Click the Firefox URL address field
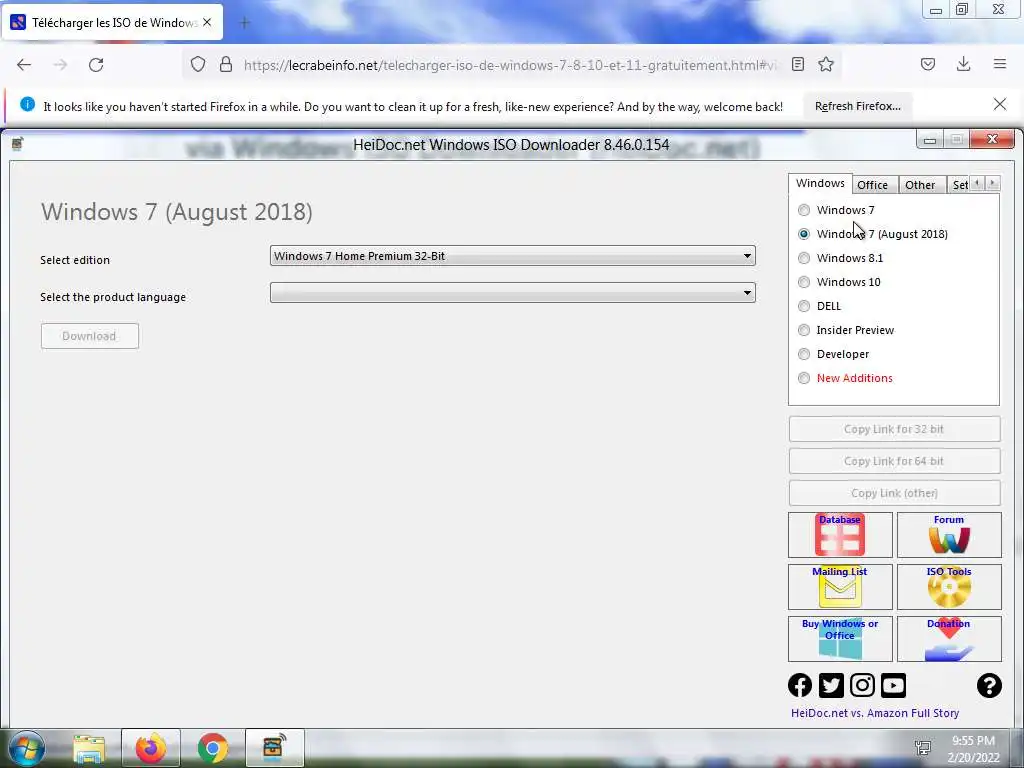The height and width of the screenshot is (768, 1024). 509,65
